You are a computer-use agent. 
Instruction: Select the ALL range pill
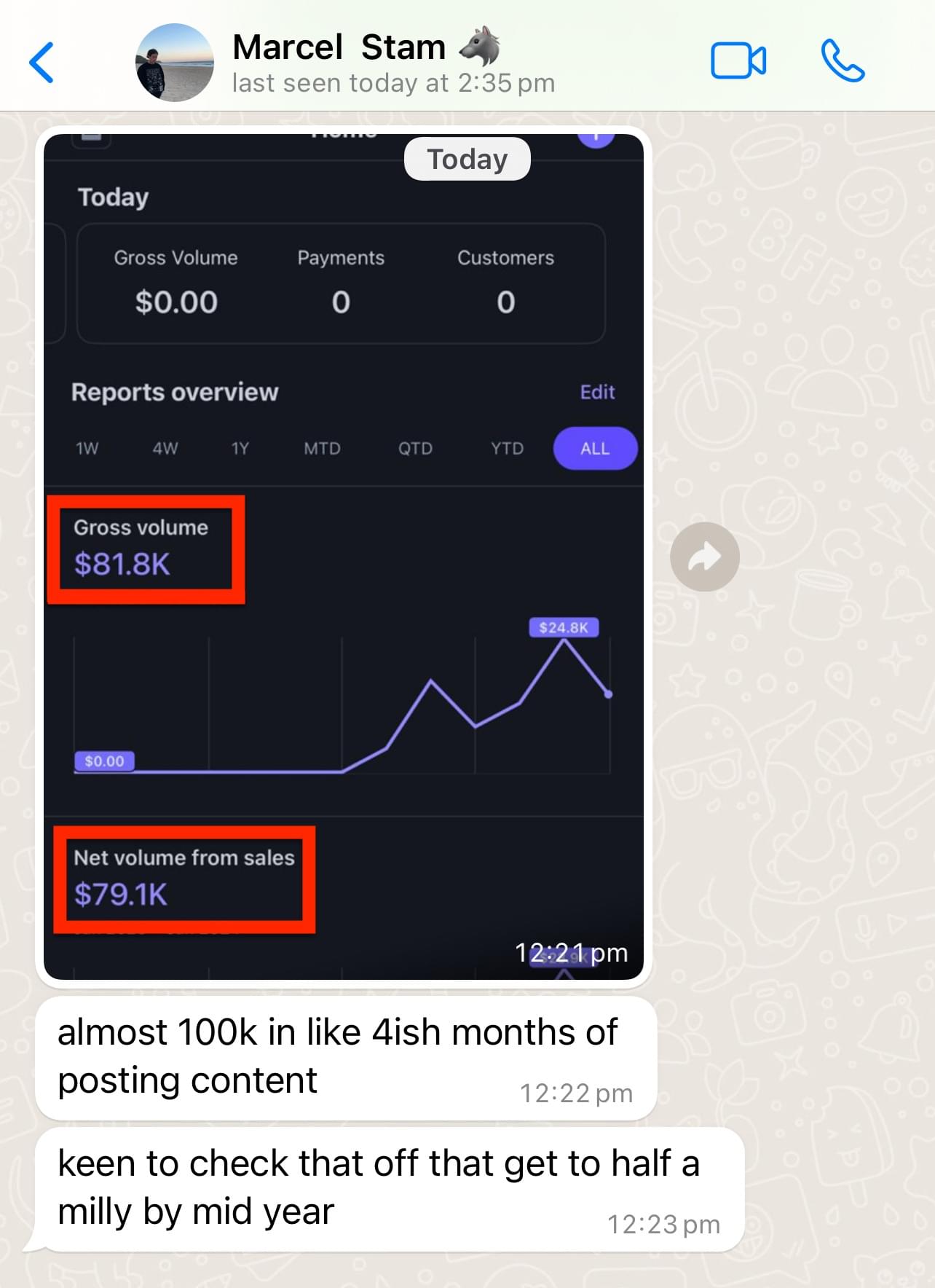(x=595, y=448)
